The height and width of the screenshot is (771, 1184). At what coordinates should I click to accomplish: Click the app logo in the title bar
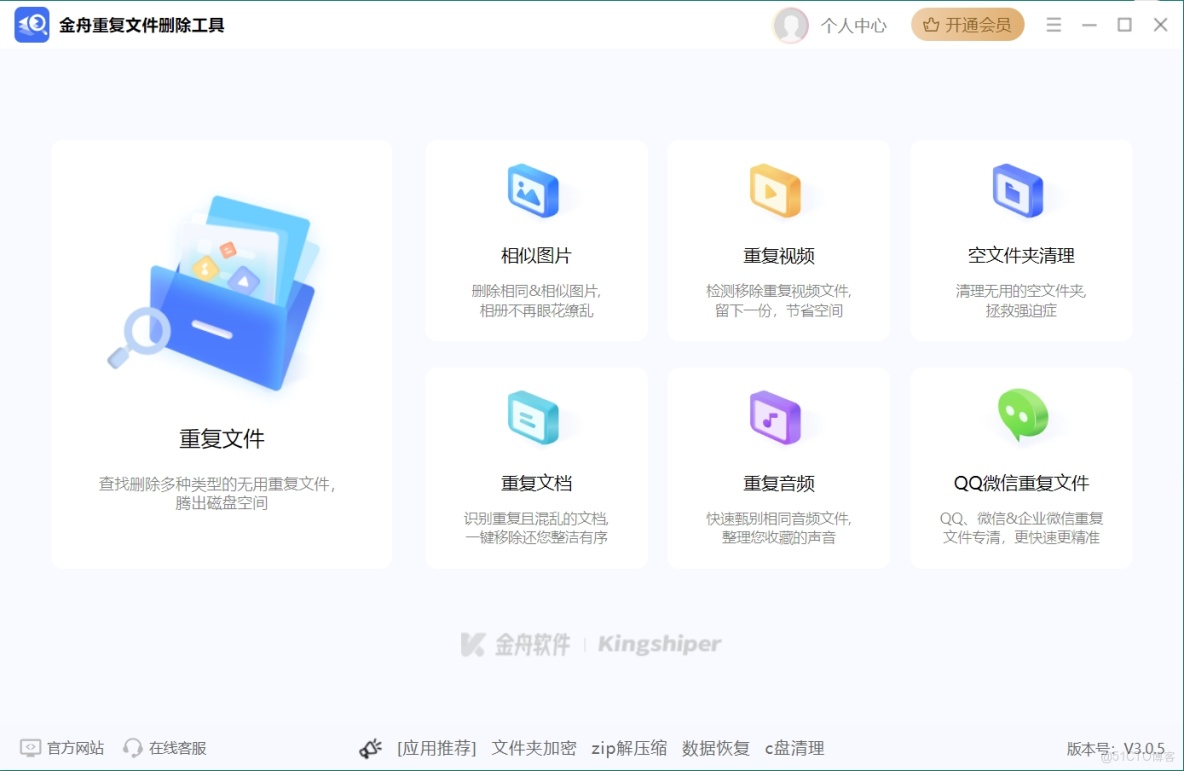click(31, 24)
